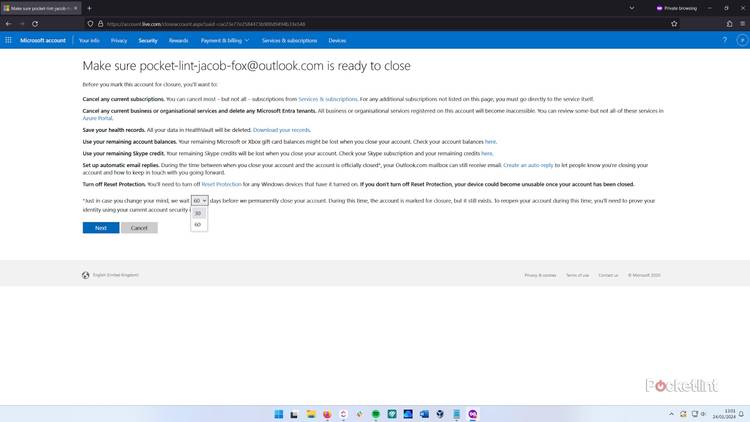
Task: Open the Spotify green taskbar icon
Action: 376,414
